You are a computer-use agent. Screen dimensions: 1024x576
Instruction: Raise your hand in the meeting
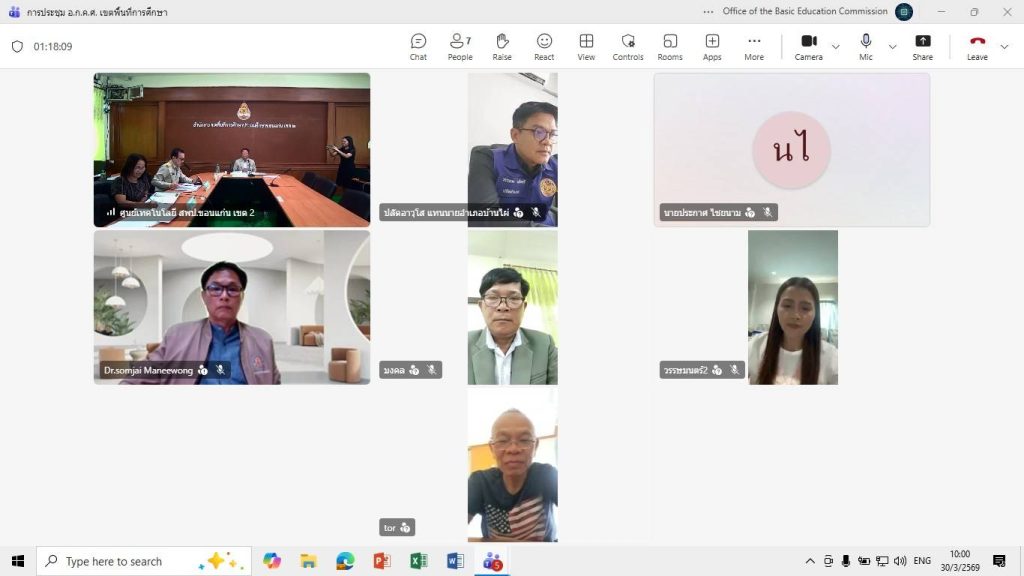[x=502, y=46]
